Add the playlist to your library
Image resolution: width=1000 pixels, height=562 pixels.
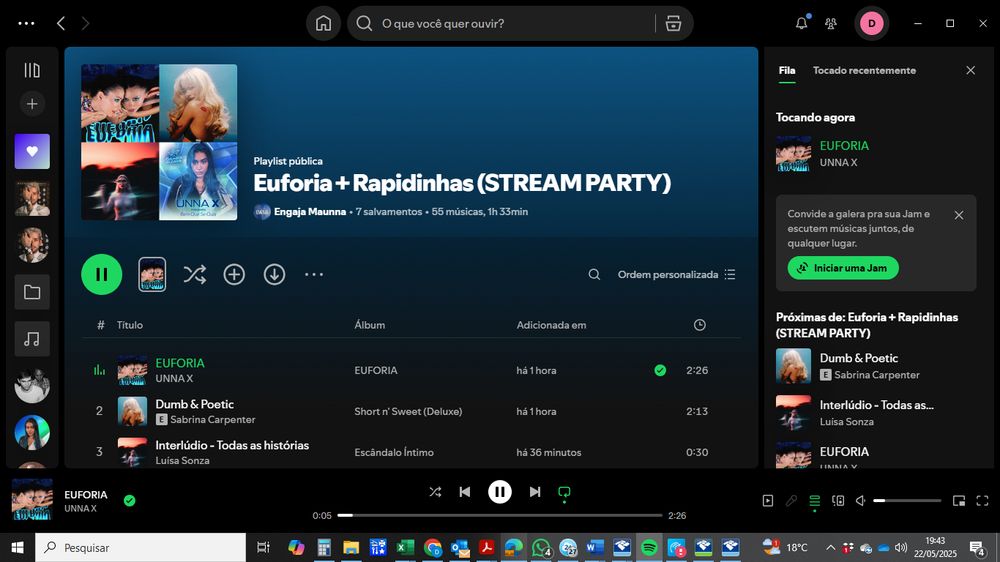tap(234, 274)
